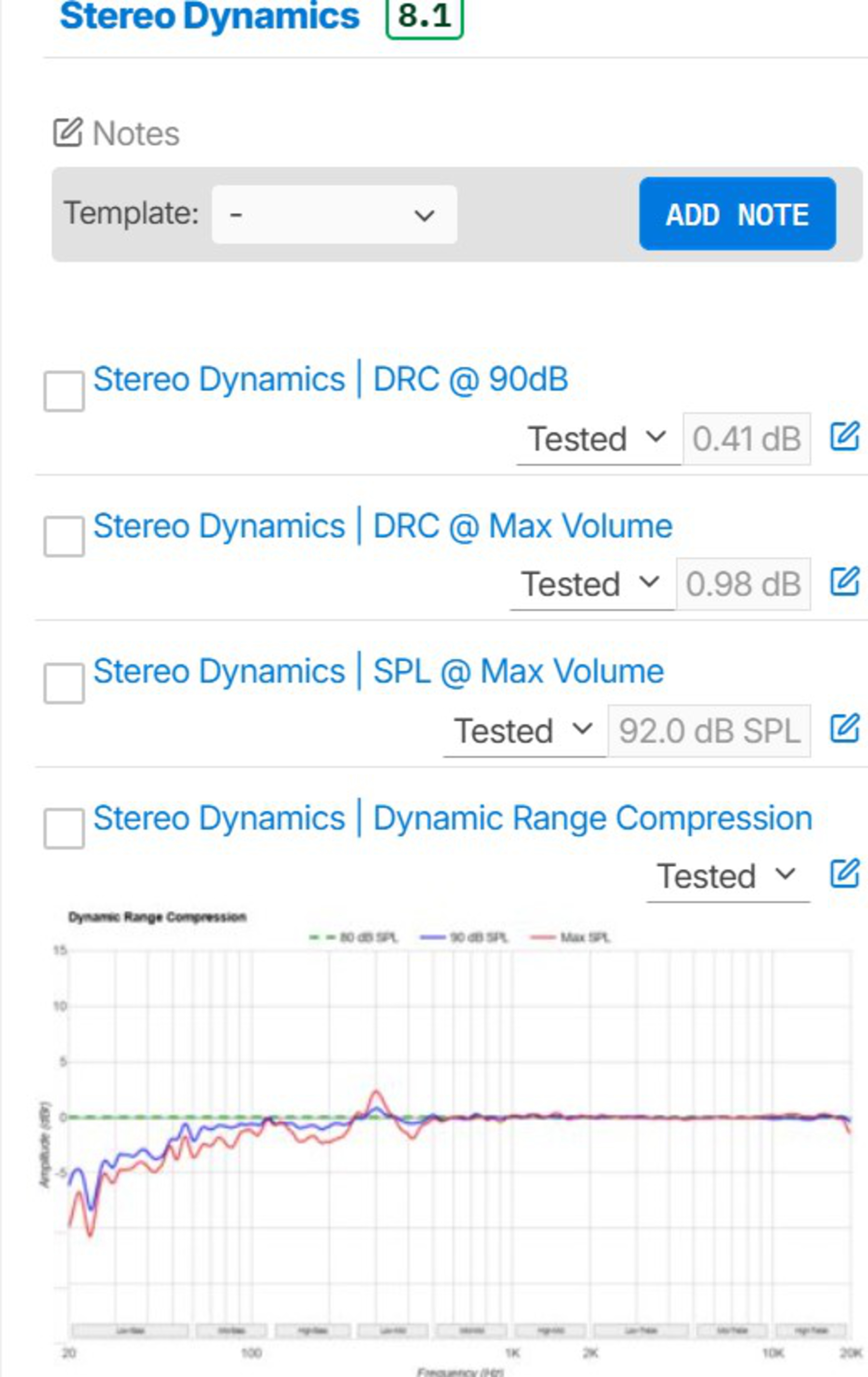Click the edit icon for DRC @ Max Volume

click(x=844, y=582)
